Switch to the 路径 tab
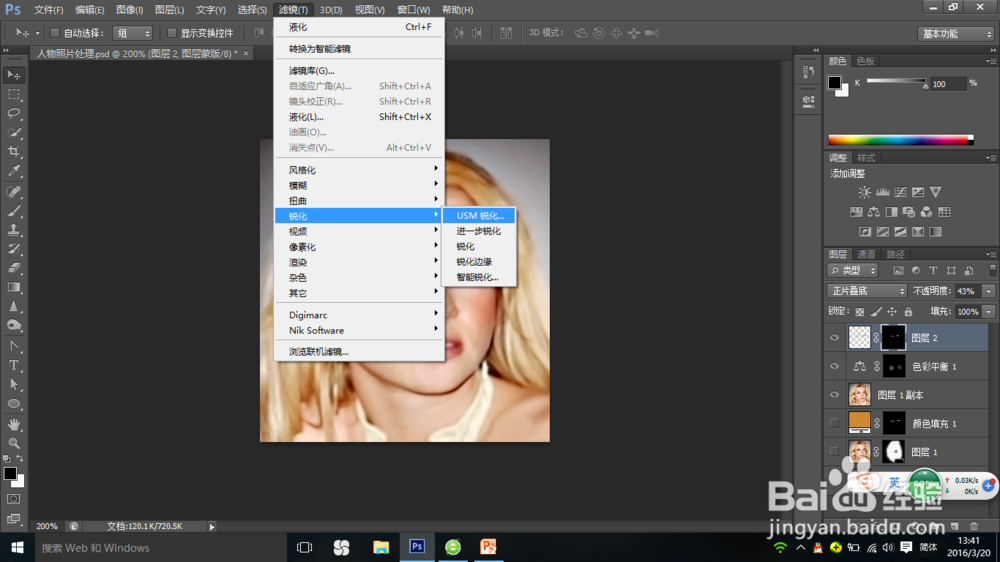 [895, 254]
